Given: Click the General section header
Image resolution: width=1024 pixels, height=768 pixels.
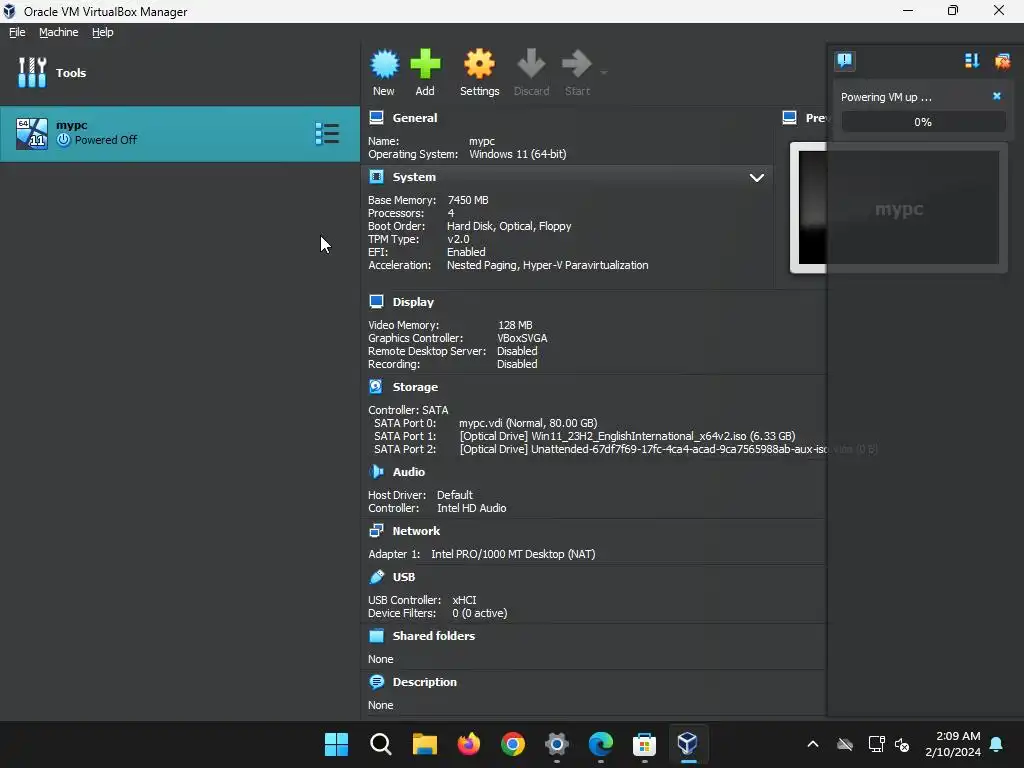Looking at the screenshot, I should (x=415, y=118).
